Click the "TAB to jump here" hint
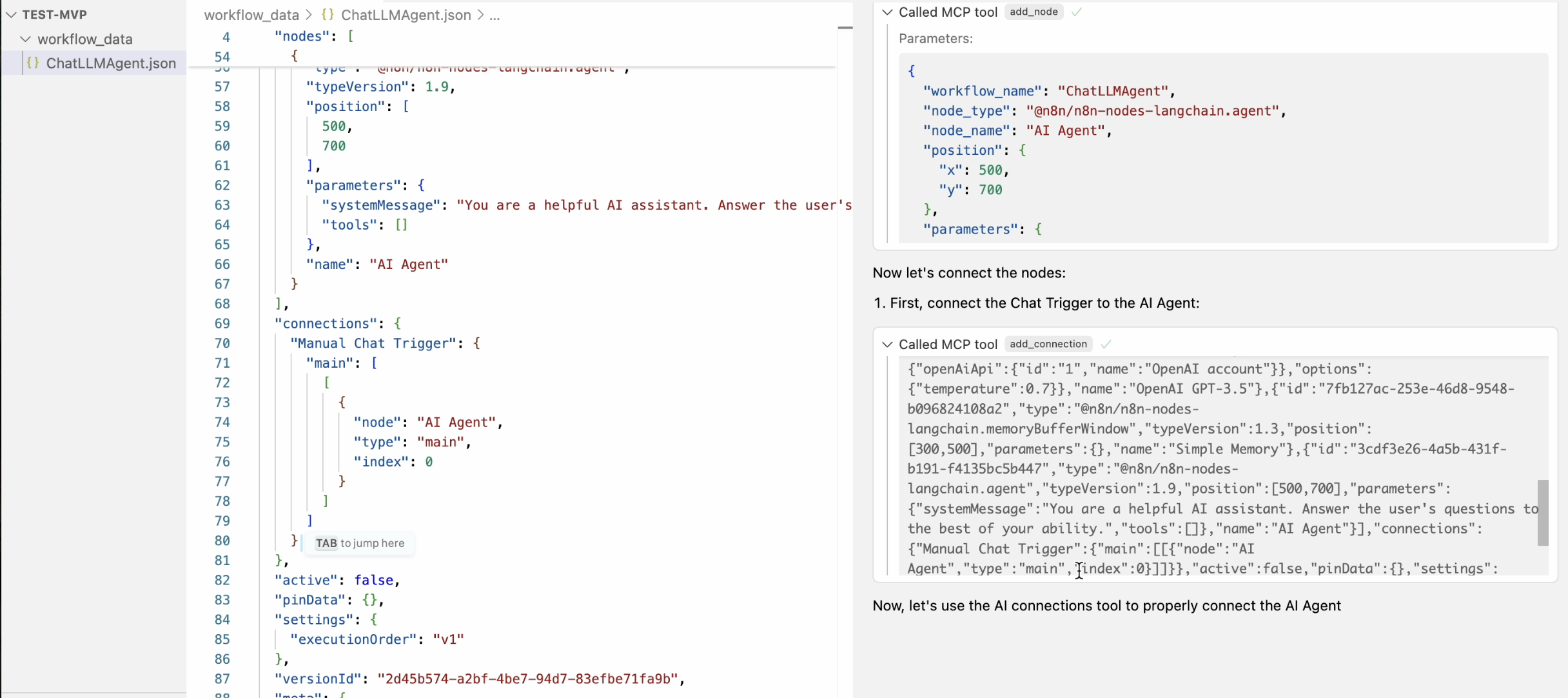Image resolution: width=1568 pixels, height=698 pixels. point(360,543)
